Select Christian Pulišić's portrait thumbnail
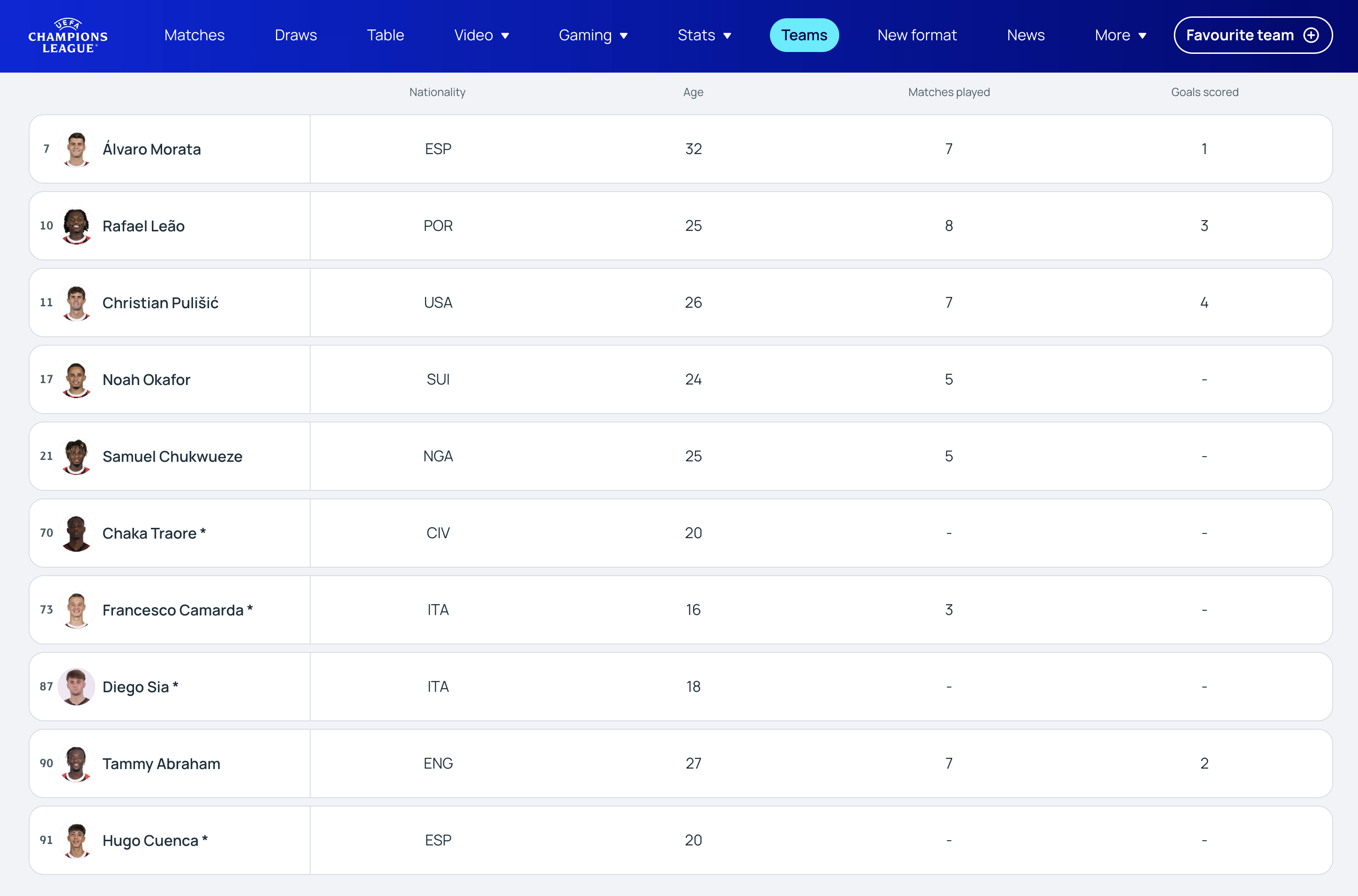The height and width of the screenshot is (896, 1358). pos(76,303)
